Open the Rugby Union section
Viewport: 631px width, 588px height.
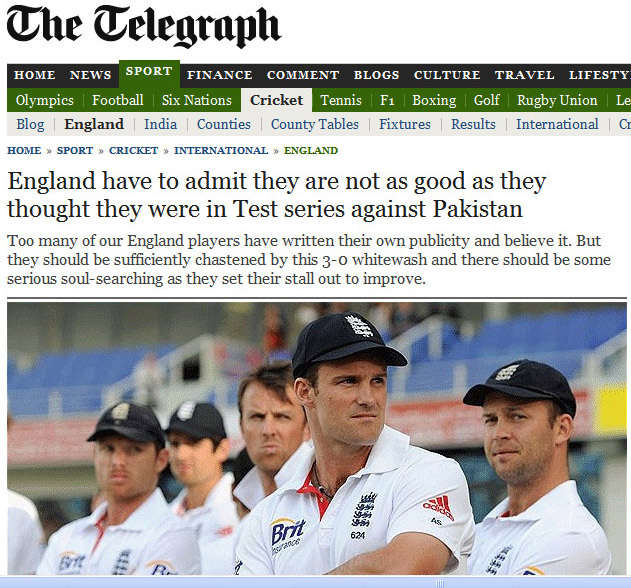coord(557,100)
